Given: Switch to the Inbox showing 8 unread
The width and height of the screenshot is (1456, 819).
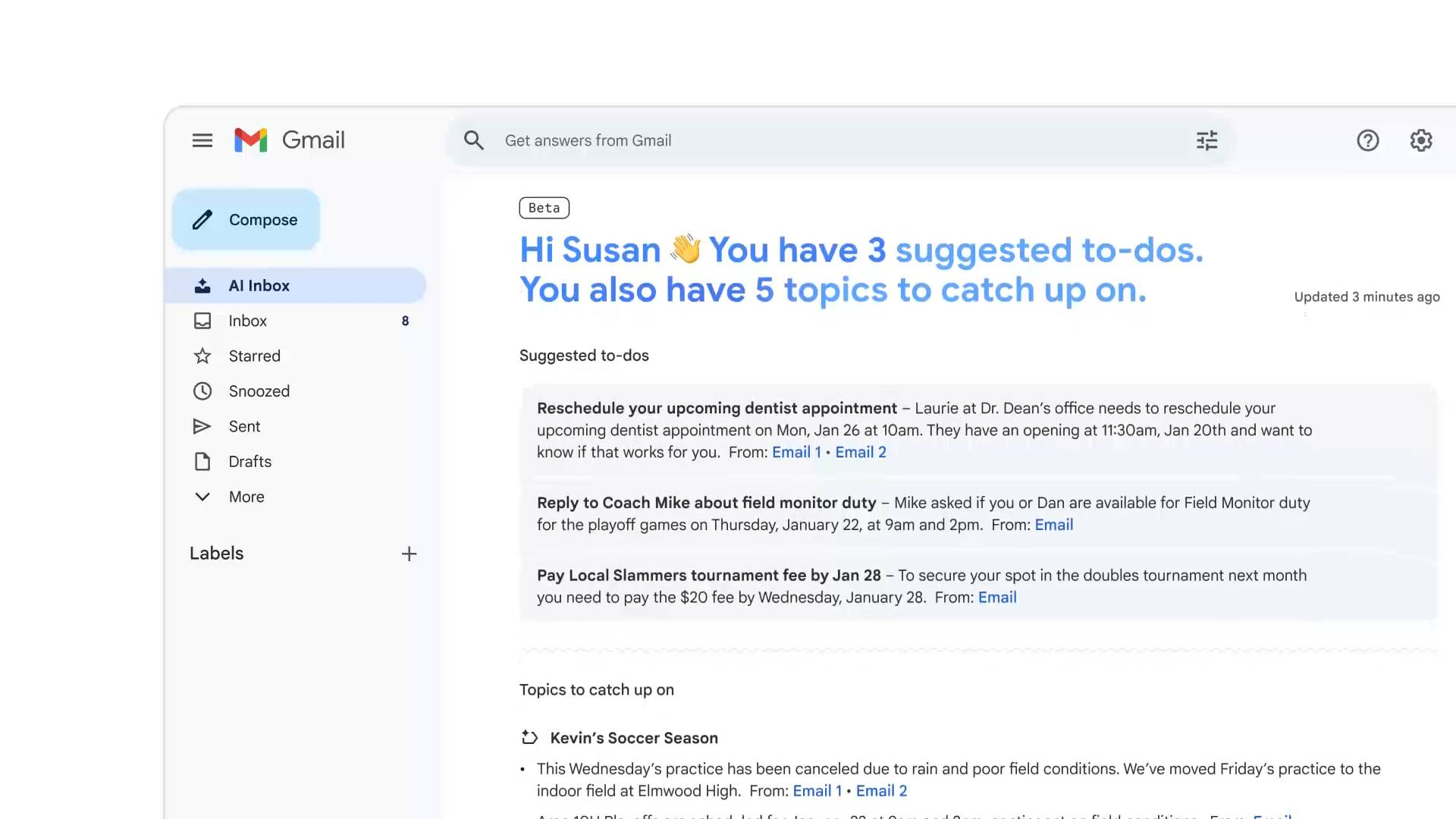Looking at the screenshot, I should click(247, 321).
